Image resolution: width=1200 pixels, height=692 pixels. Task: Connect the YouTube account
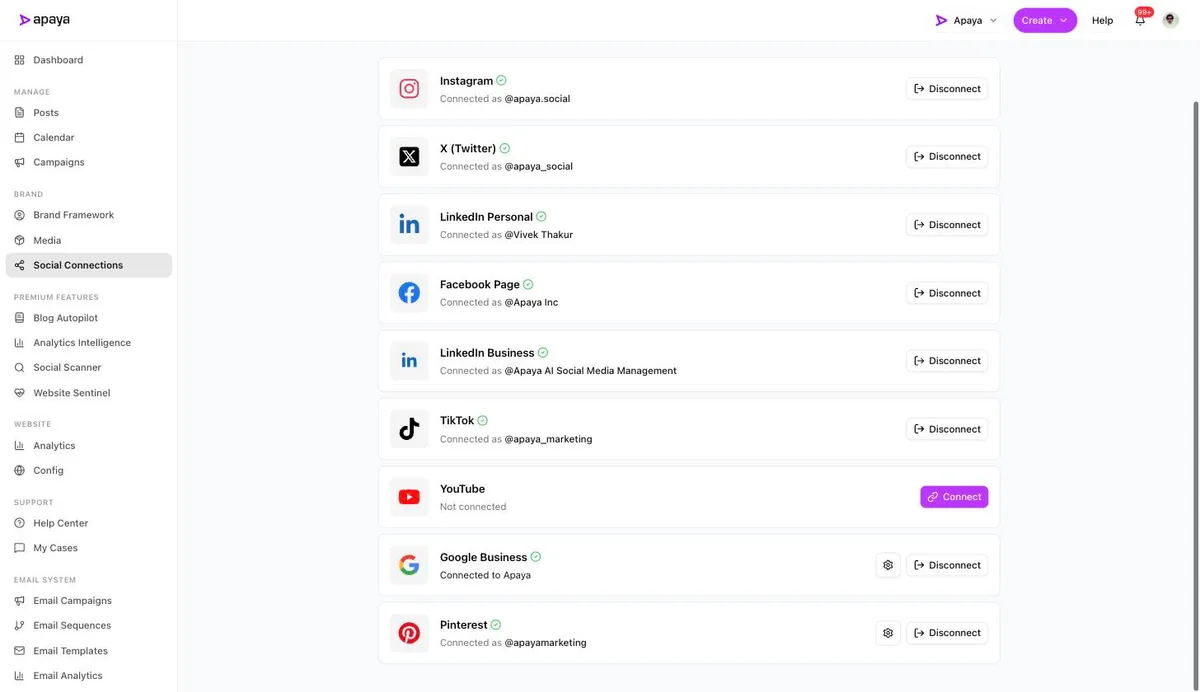(x=954, y=497)
